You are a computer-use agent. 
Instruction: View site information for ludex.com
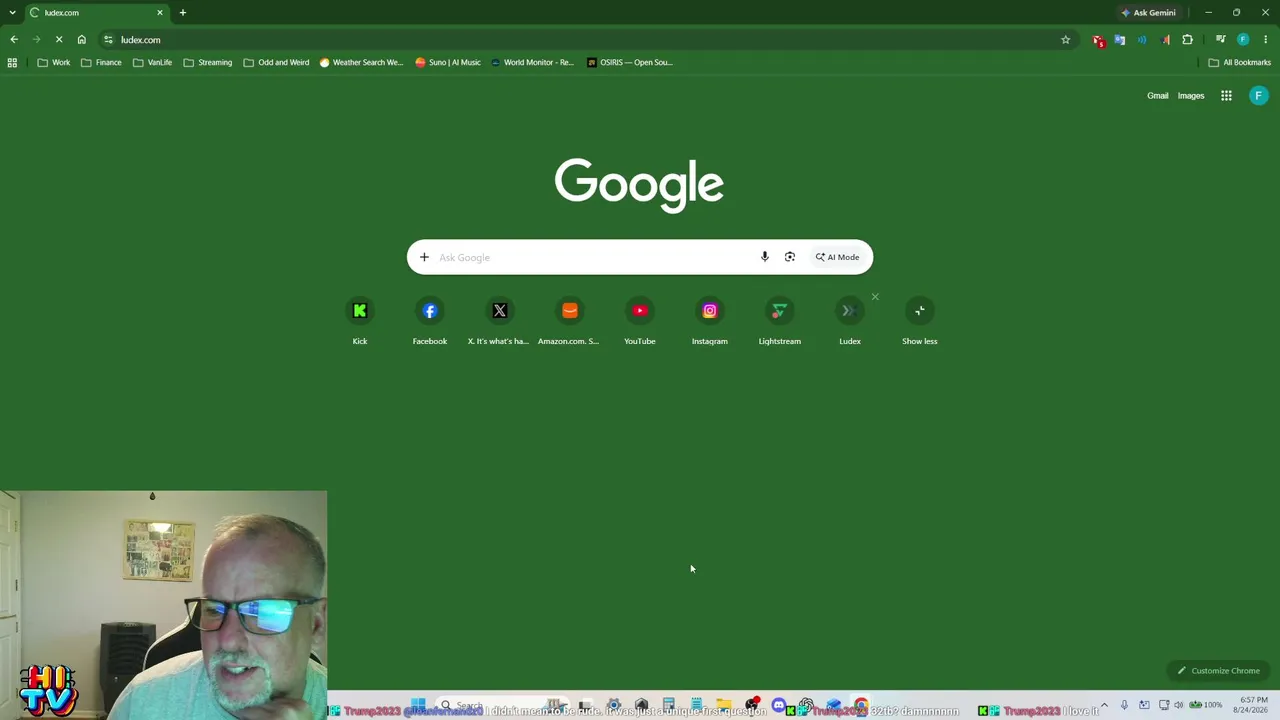pyautogui.click(x=108, y=40)
